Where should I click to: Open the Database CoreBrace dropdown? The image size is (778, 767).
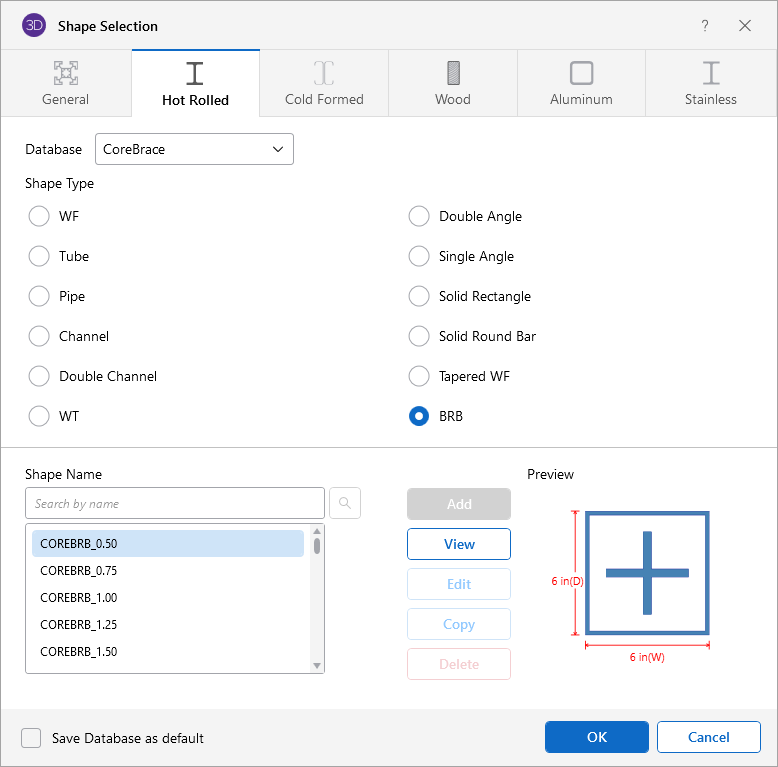point(194,149)
